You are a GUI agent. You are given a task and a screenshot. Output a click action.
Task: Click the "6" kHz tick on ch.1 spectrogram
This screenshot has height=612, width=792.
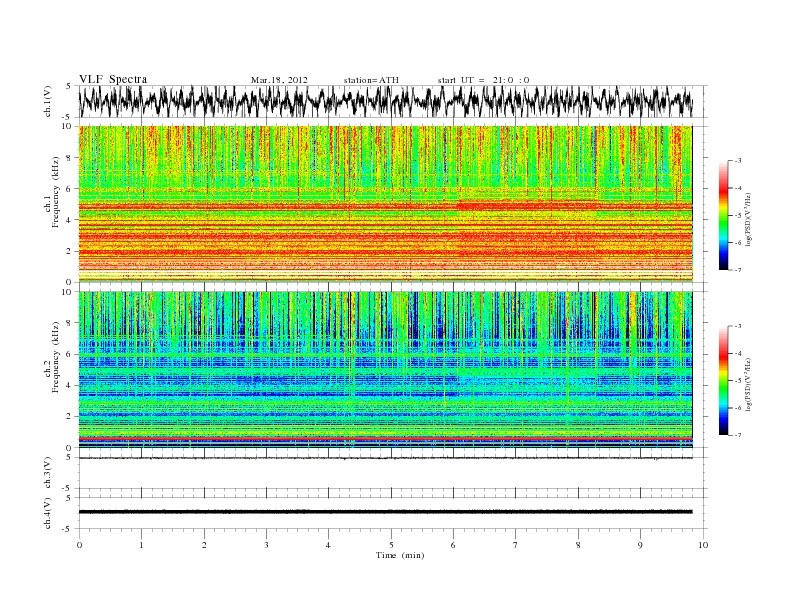[x=70, y=189]
